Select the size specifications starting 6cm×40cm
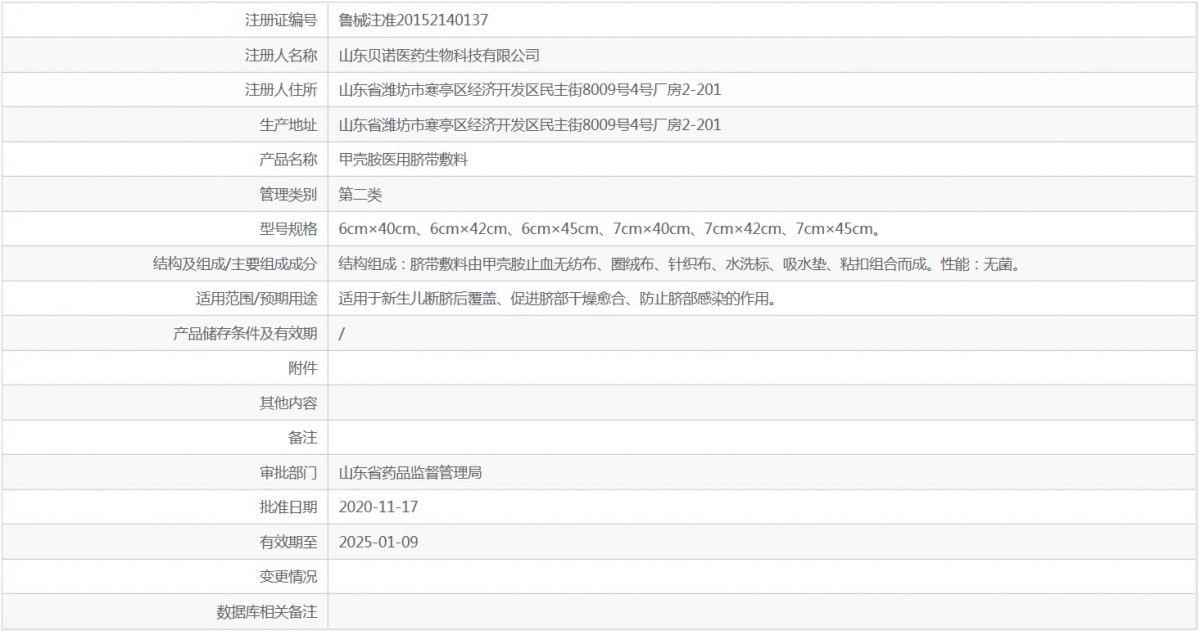Image resolution: width=1200 pixels, height=635 pixels. point(610,229)
